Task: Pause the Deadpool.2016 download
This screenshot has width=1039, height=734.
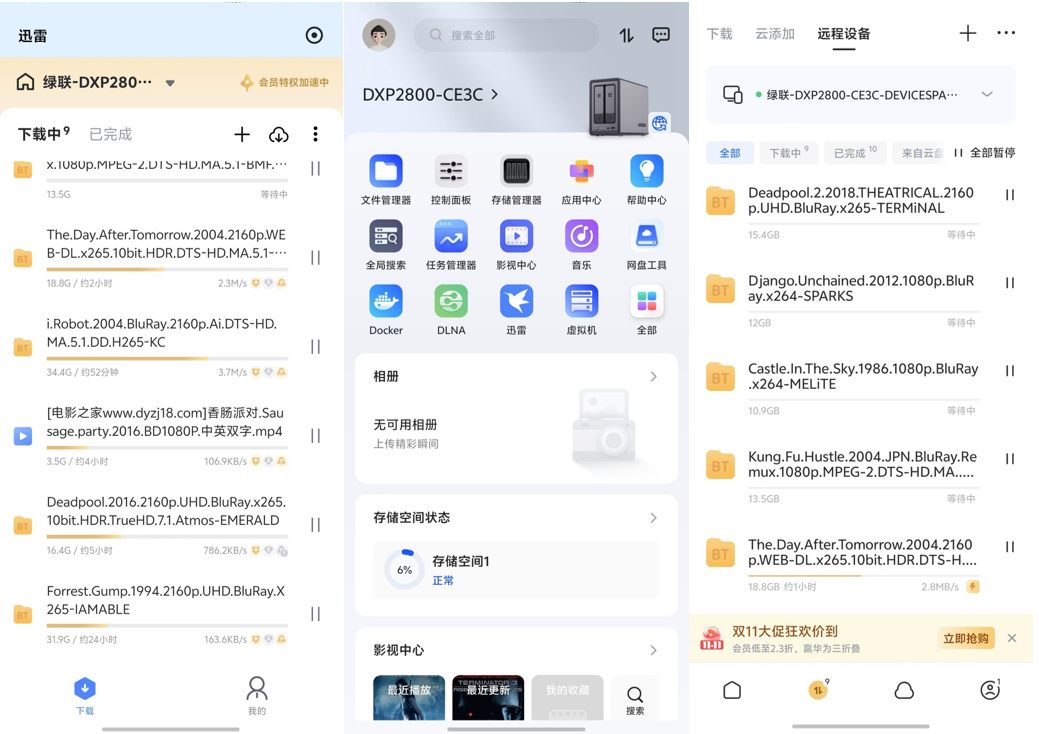Action: point(315,525)
